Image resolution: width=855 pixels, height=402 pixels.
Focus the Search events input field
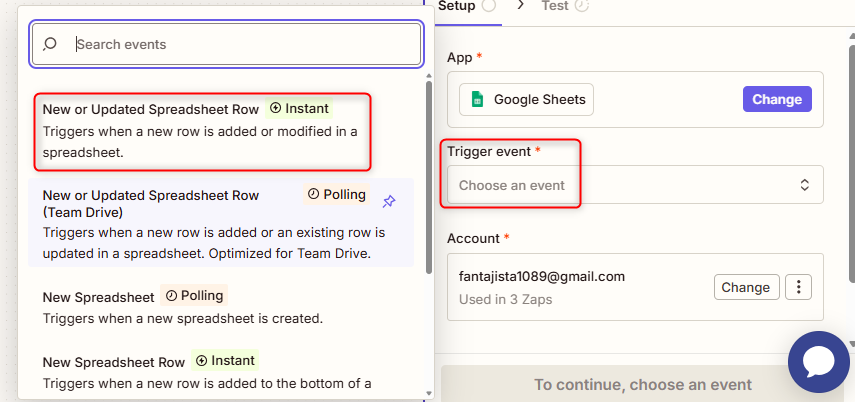pyautogui.click(x=240, y=45)
